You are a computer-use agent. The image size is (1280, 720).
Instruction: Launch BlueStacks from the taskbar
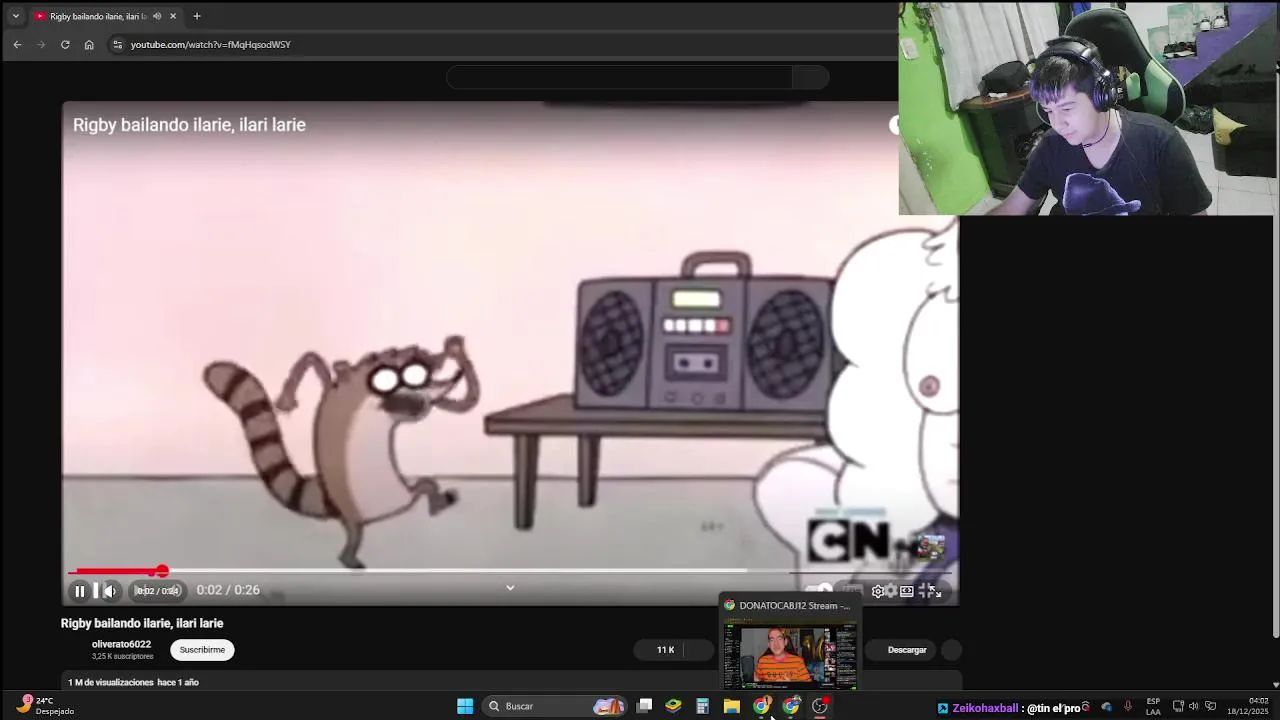673,706
